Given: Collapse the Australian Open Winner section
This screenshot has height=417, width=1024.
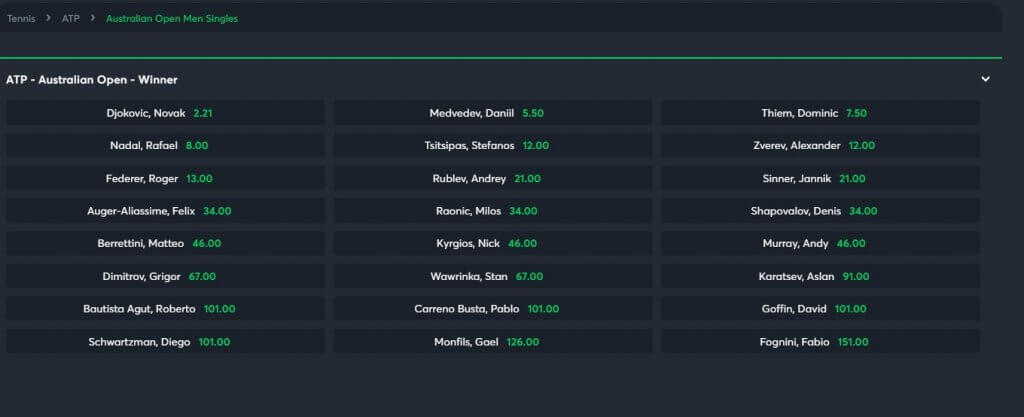Looking at the screenshot, I should (x=985, y=79).
